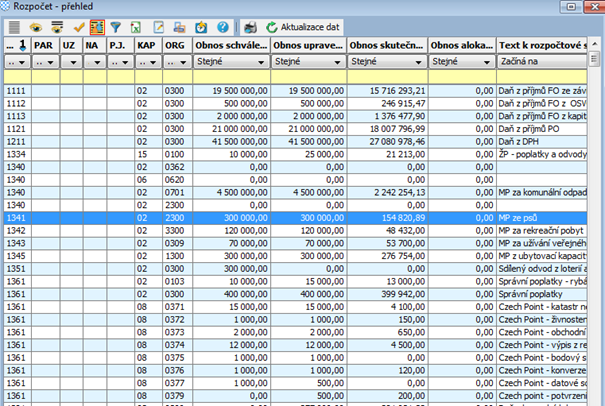Select row 1111 Daň z příjmů FO
Screen dimensions: 605x406
point(300,90)
